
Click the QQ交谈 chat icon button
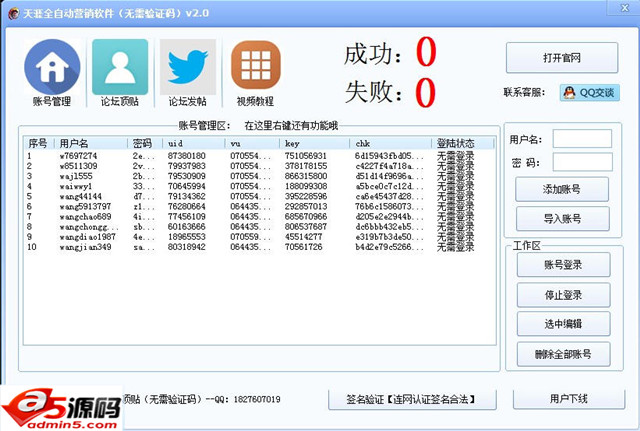[588, 92]
